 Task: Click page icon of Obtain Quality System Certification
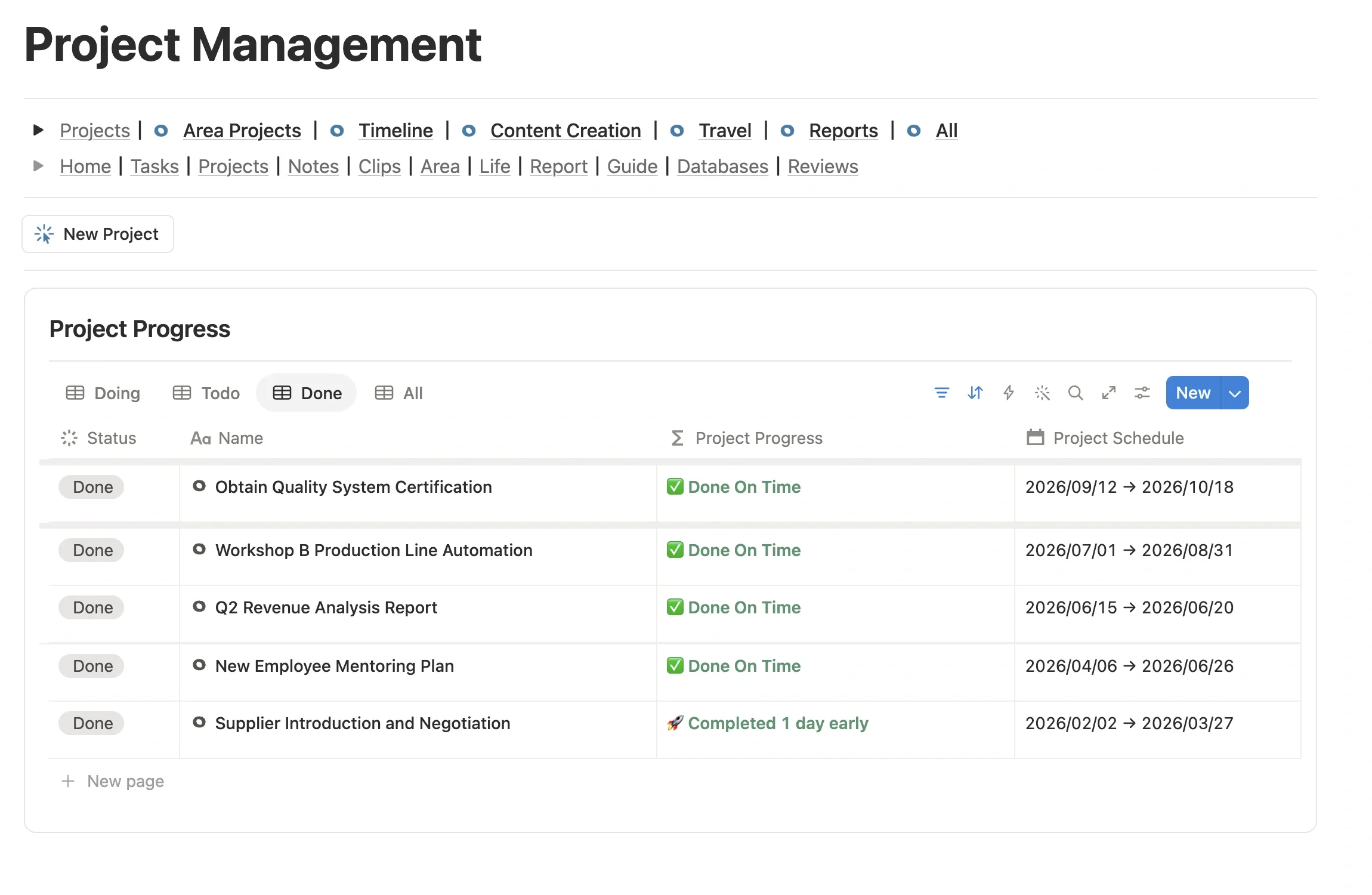[199, 486]
